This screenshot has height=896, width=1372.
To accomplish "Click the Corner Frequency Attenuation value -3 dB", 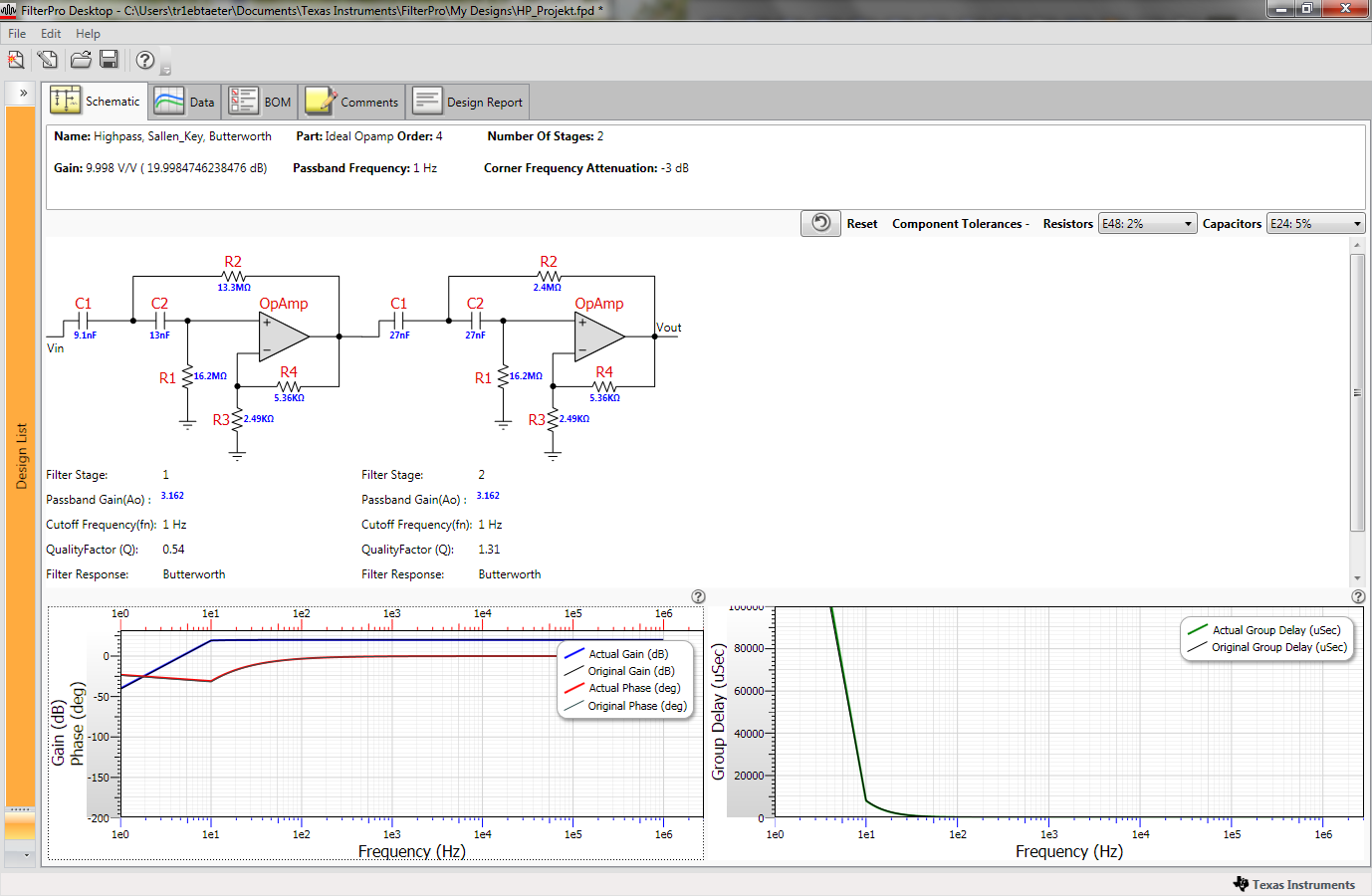I will (x=675, y=168).
